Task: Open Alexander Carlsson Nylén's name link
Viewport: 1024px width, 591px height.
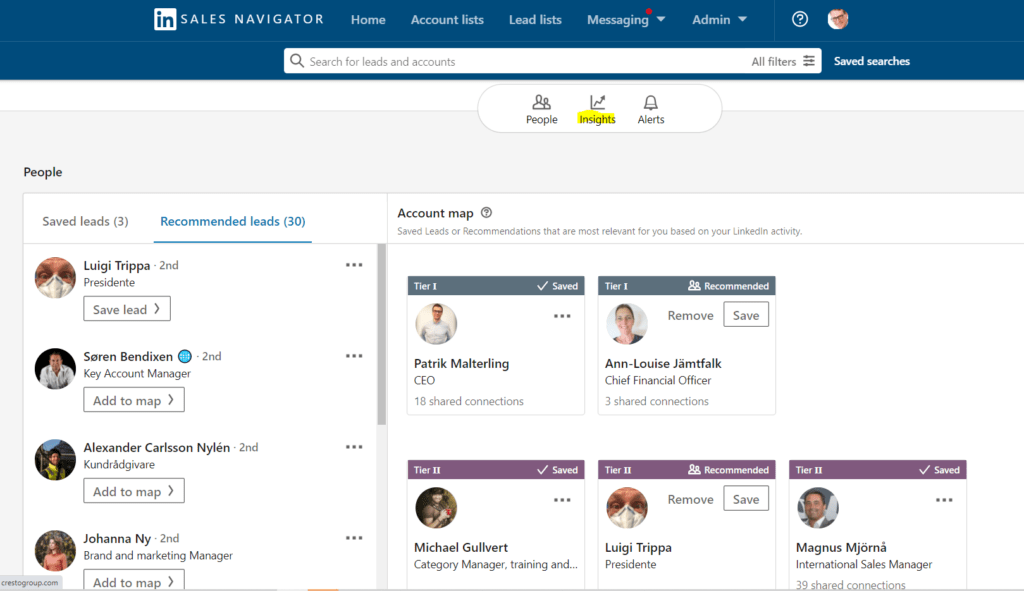Action: pos(157,447)
